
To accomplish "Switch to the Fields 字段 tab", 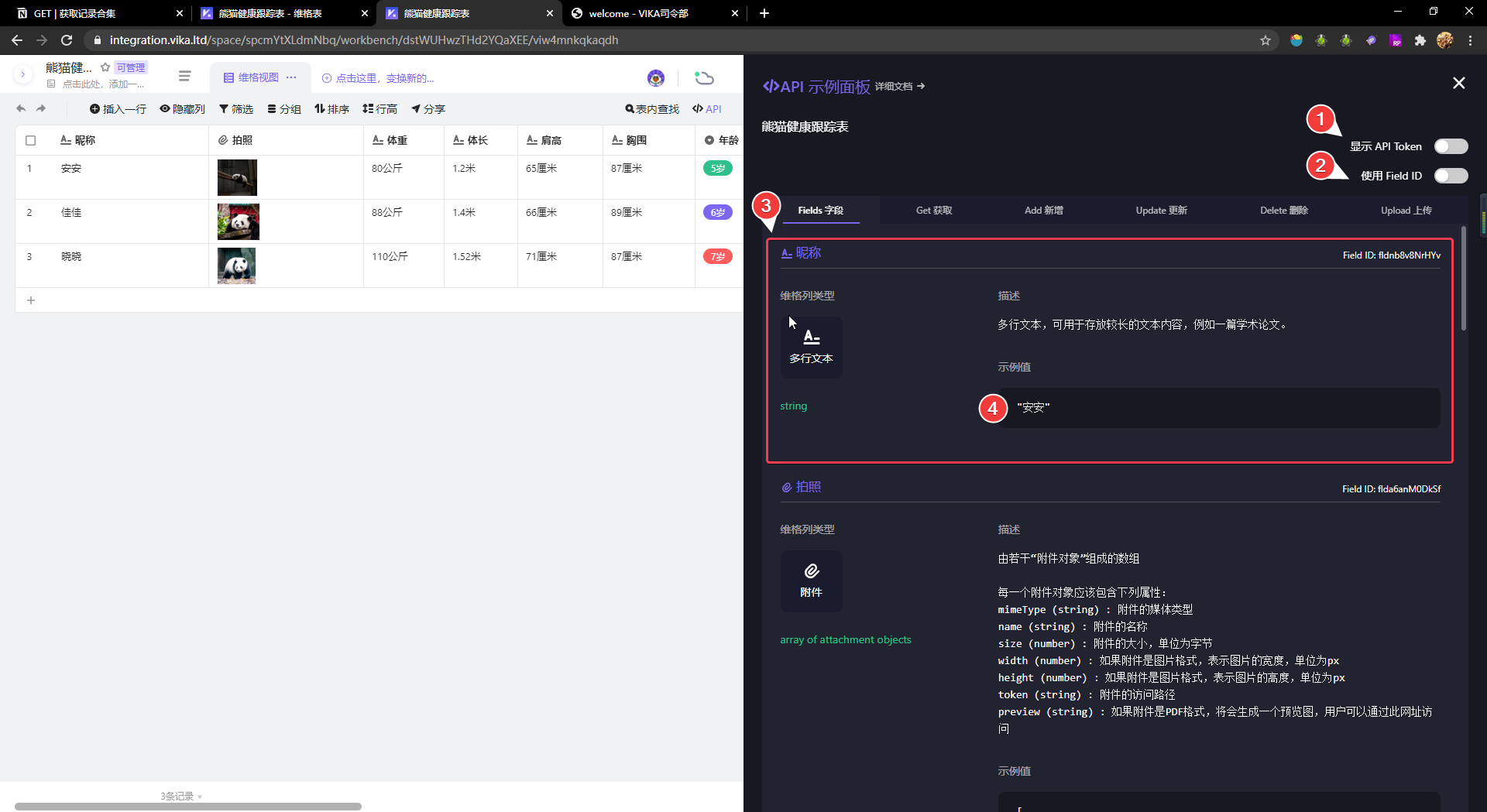I will tap(821, 211).
